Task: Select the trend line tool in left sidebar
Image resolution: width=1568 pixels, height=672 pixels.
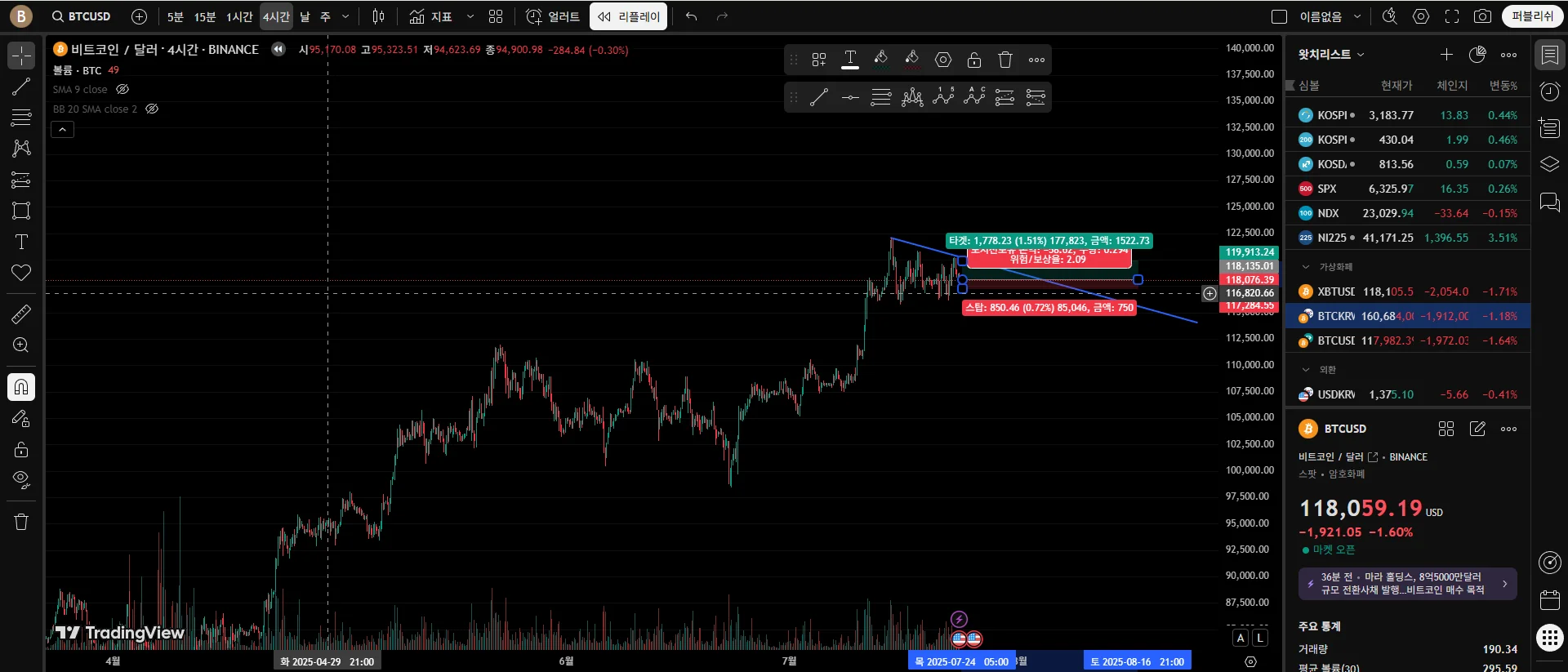Action: coord(21,87)
